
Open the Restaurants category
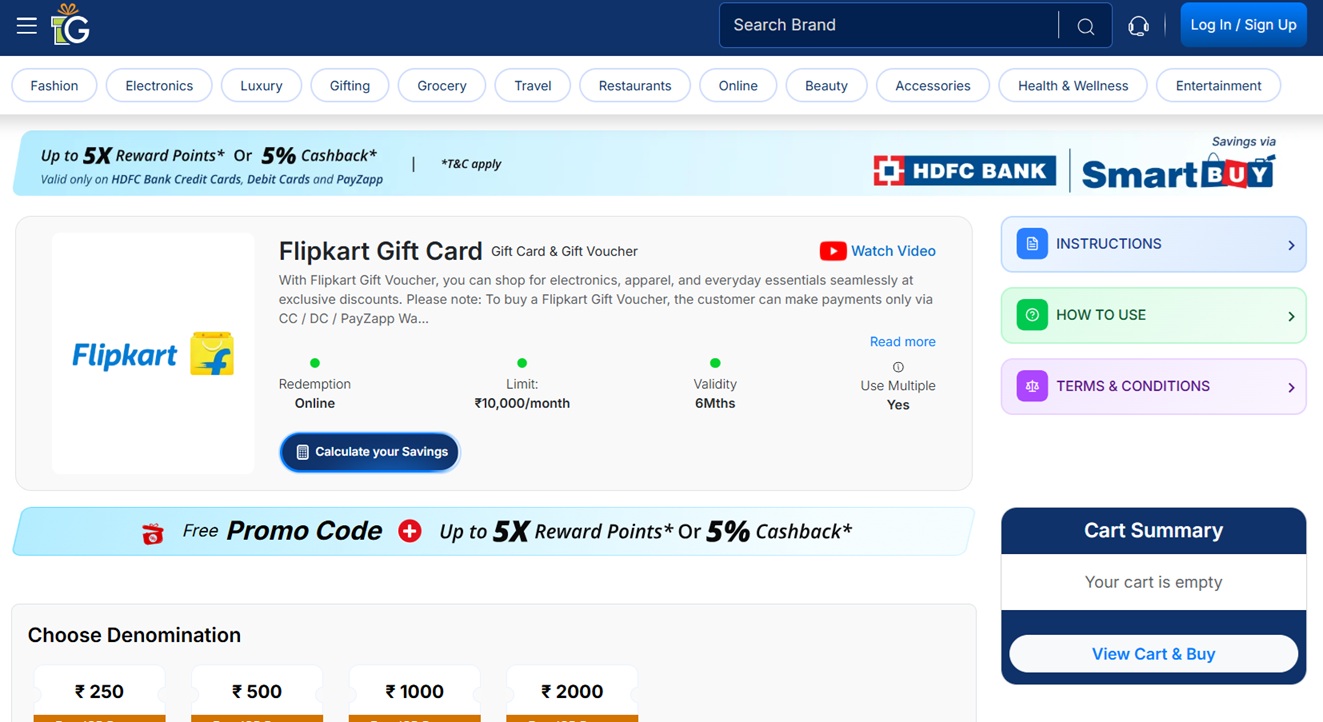click(x=635, y=86)
